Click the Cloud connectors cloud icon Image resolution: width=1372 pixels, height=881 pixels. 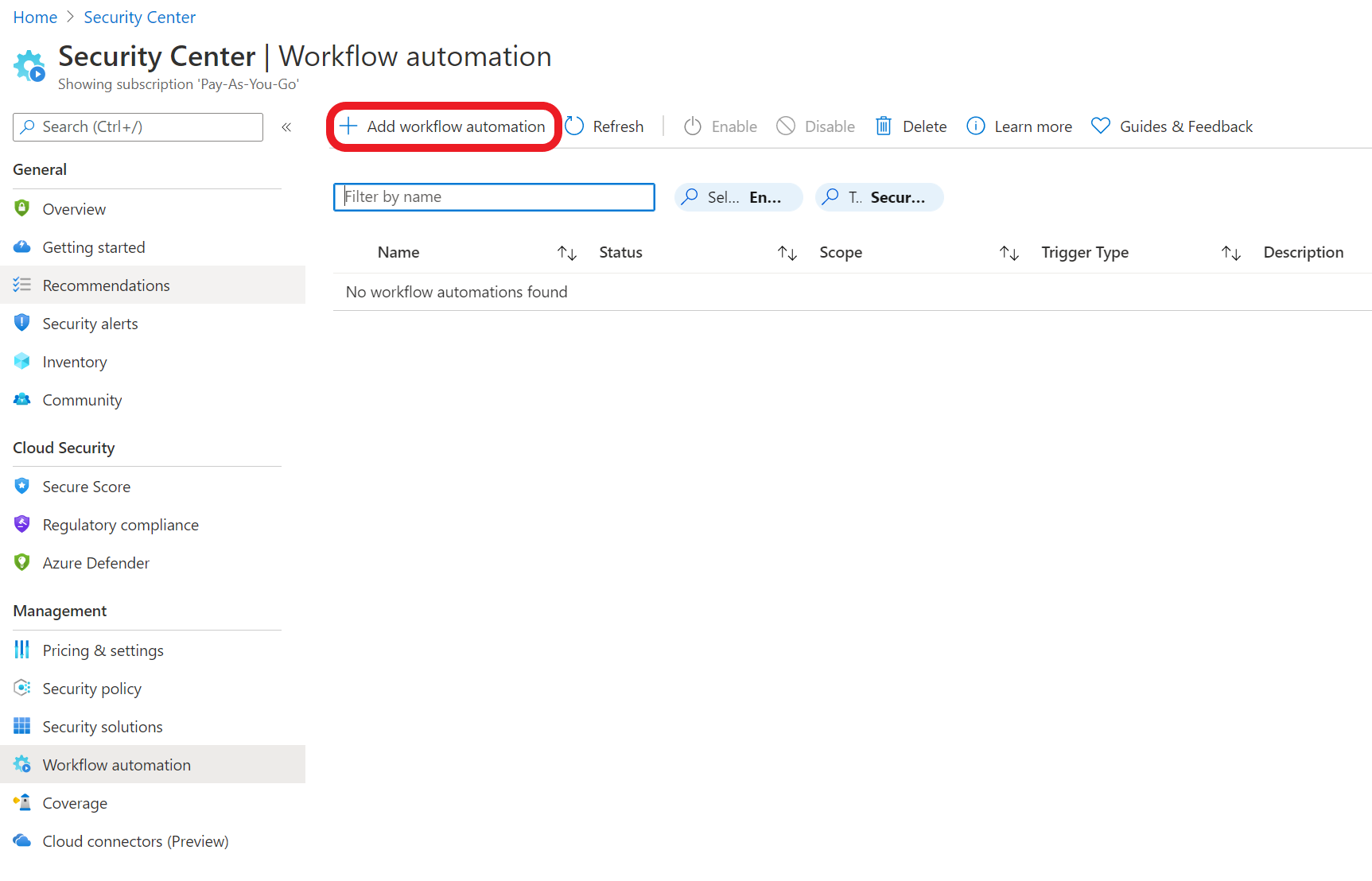(x=22, y=840)
